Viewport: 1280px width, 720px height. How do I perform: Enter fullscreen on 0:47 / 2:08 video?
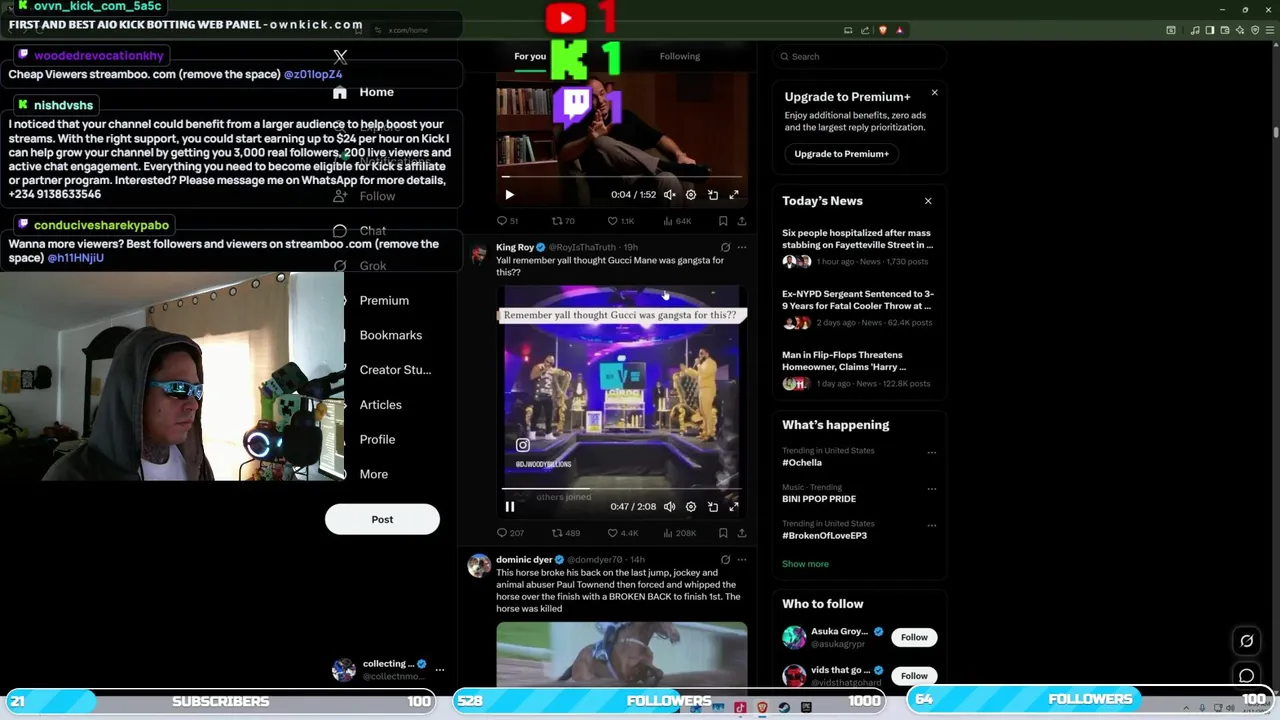[x=734, y=507]
